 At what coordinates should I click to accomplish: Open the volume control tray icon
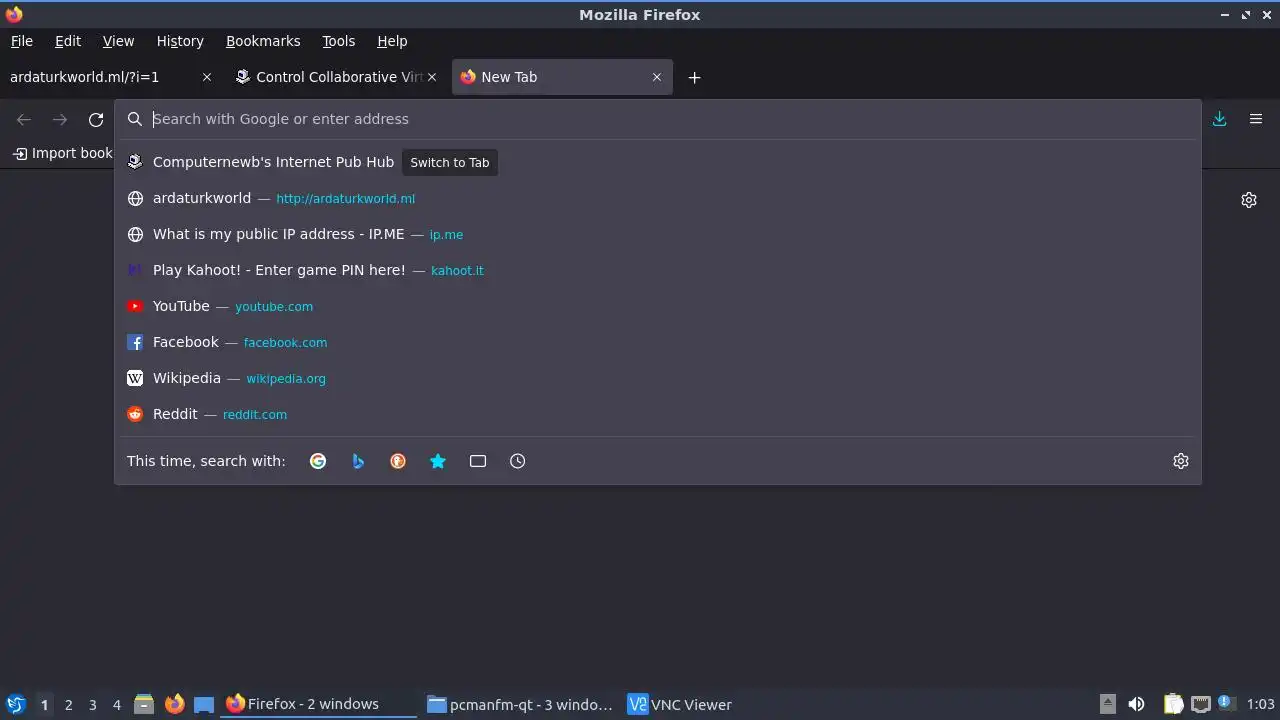[1136, 704]
